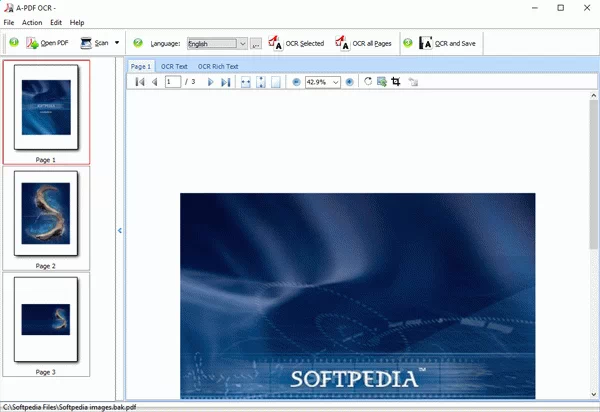The width and height of the screenshot is (600, 412).
Task: Go to the last page
Action: tap(225, 82)
